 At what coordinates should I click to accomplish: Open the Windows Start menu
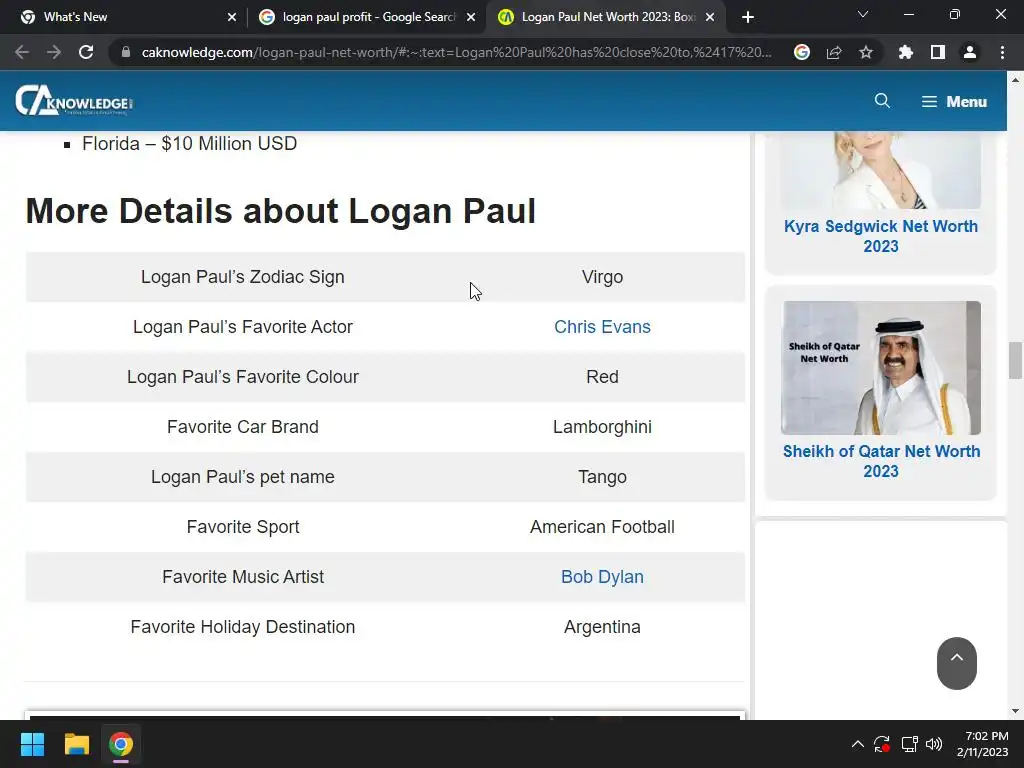(x=32, y=744)
